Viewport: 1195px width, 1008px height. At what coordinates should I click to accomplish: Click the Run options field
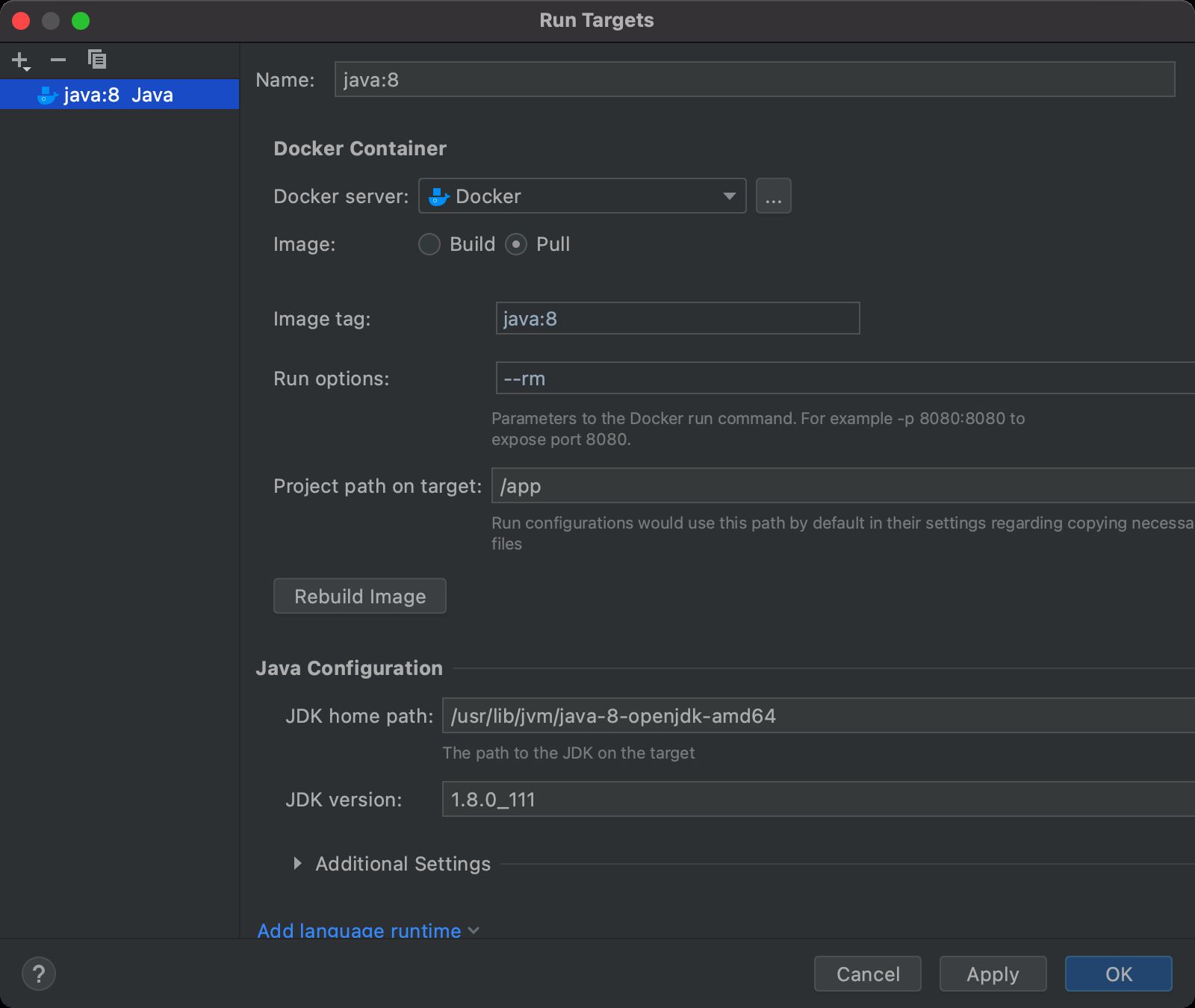(x=844, y=379)
